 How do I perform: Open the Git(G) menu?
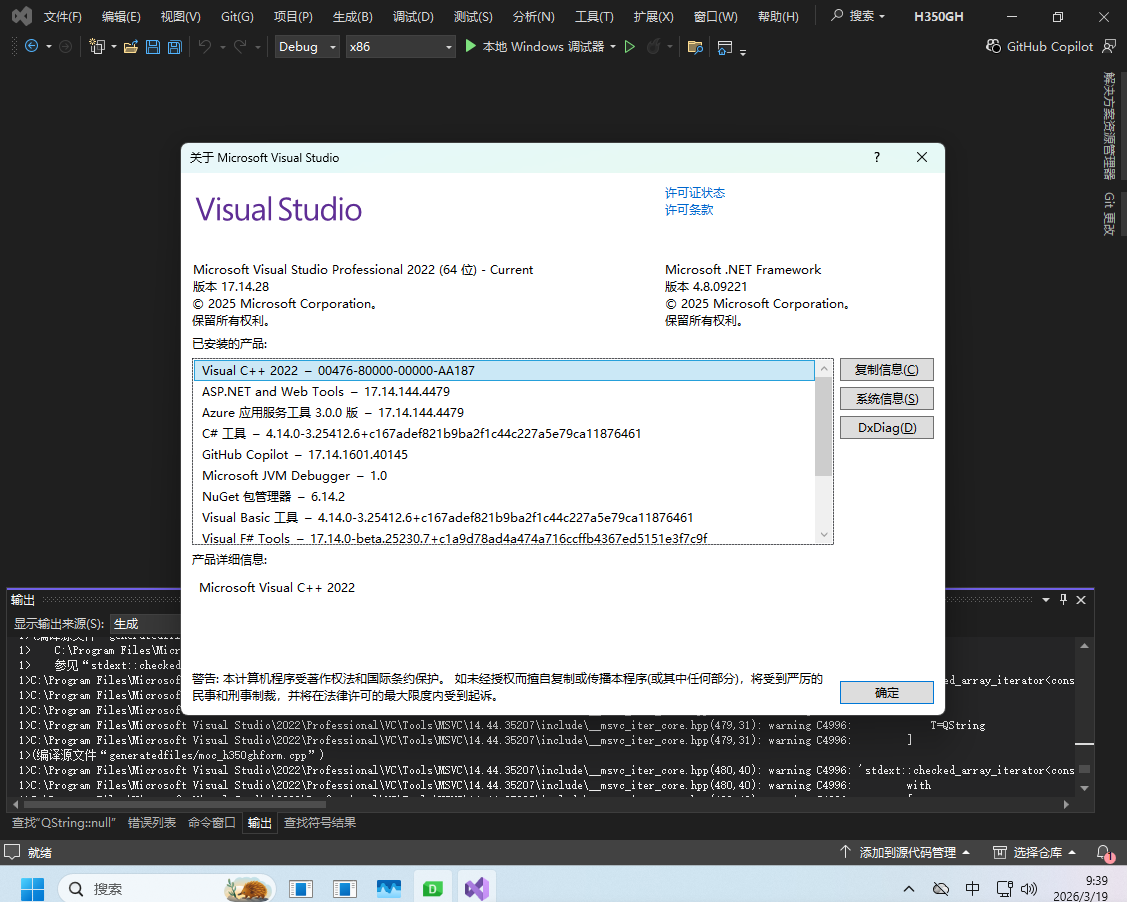(x=237, y=17)
